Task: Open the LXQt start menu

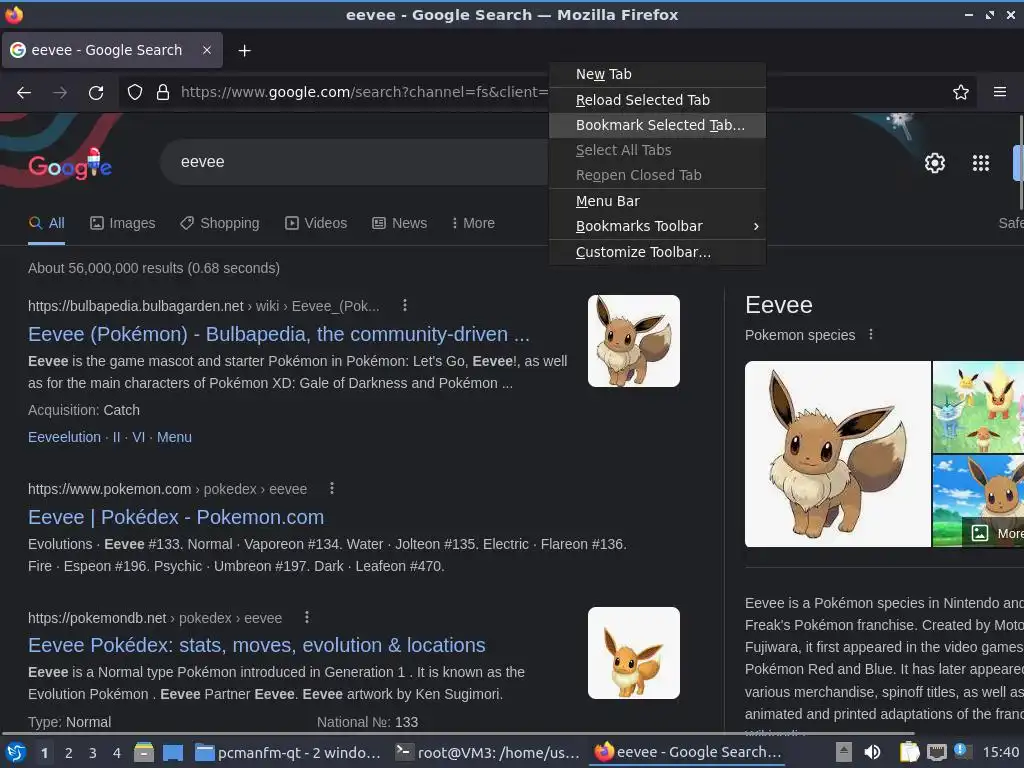Action: [x=16, y=752]
